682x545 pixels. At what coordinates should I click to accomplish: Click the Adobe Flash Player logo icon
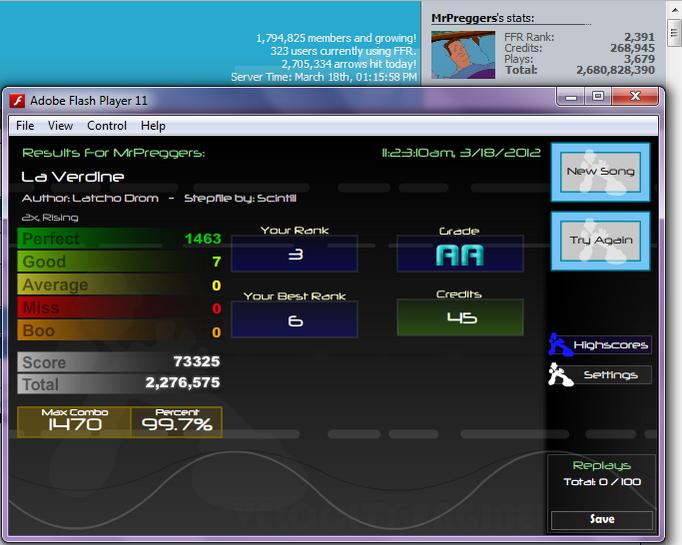pyautogui.click(x=17, y=101)
